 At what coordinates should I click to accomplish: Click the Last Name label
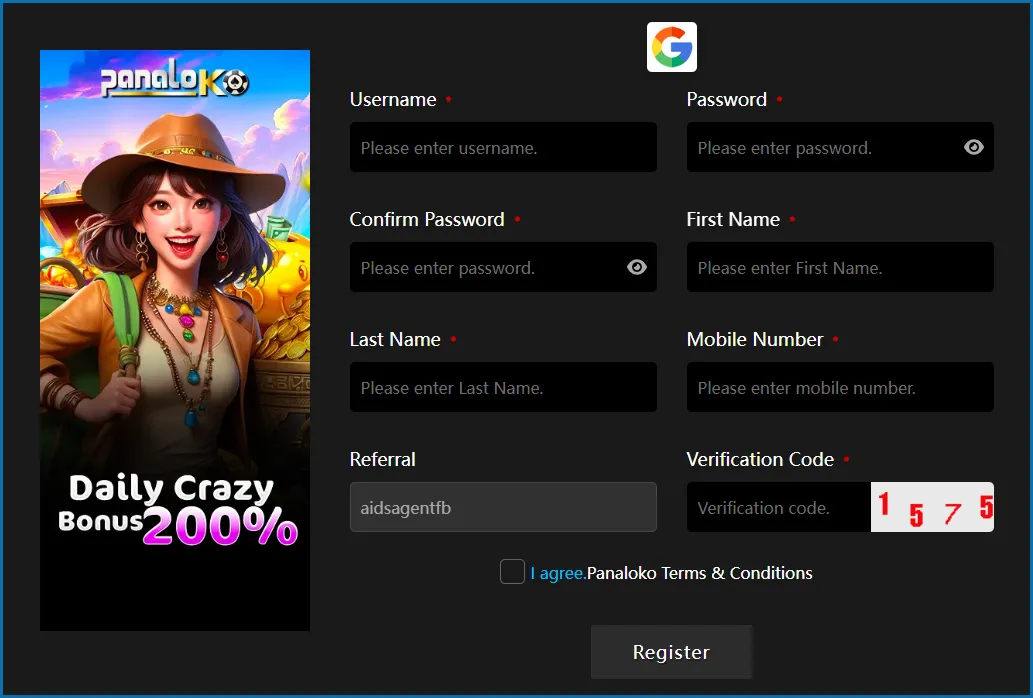[x=395, y=339]
